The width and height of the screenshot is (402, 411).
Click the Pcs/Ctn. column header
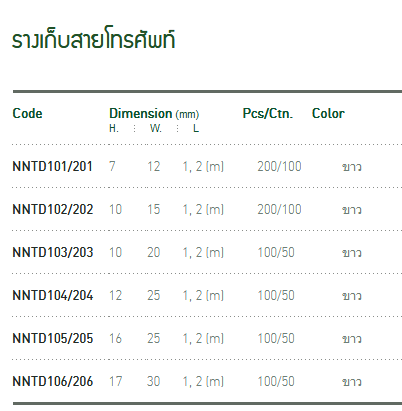click(x=268, y=114)
